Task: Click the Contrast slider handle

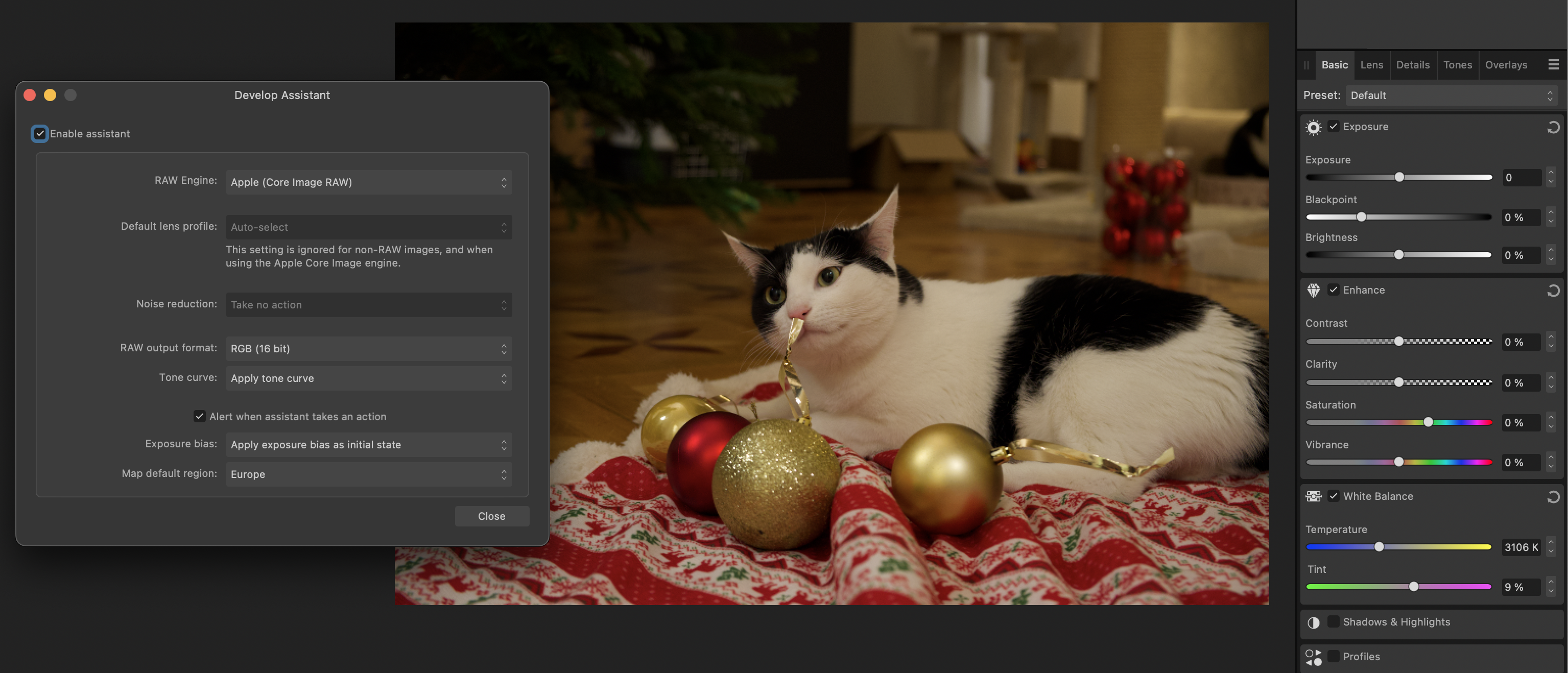Action: (x=1399, y=342)
